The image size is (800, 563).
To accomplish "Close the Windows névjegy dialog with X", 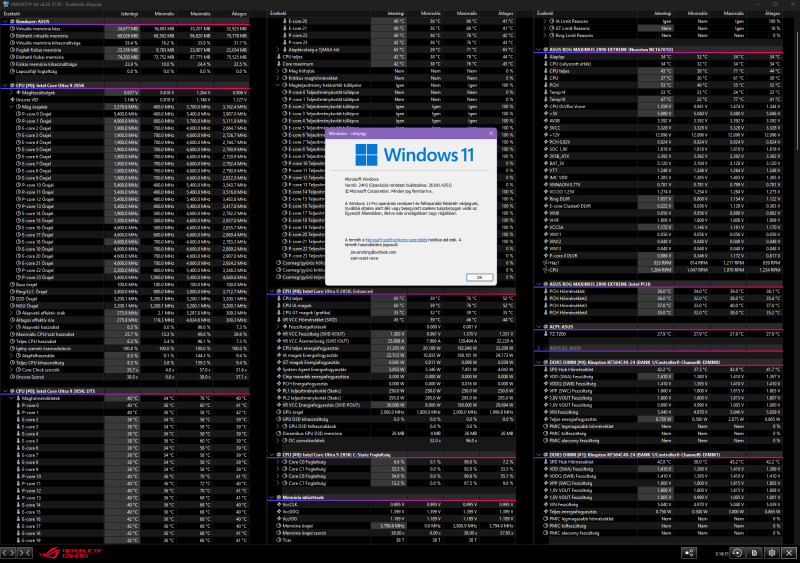I will pyautogui.click(x=491, y=133).
